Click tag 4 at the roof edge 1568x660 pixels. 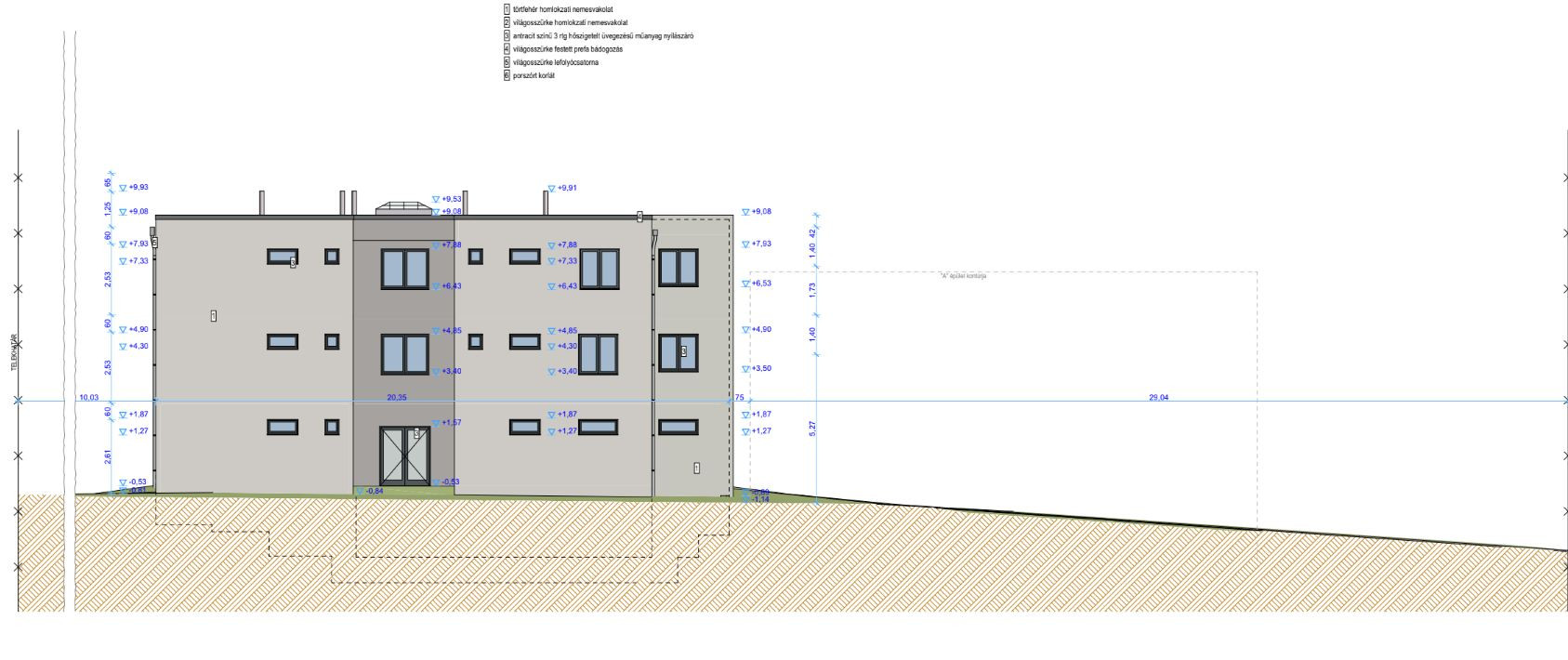point(639,216)
